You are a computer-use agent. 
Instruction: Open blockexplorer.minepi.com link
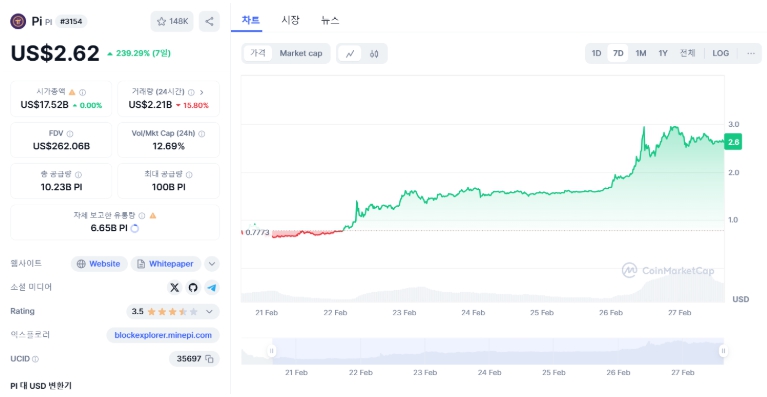[163, 335]
